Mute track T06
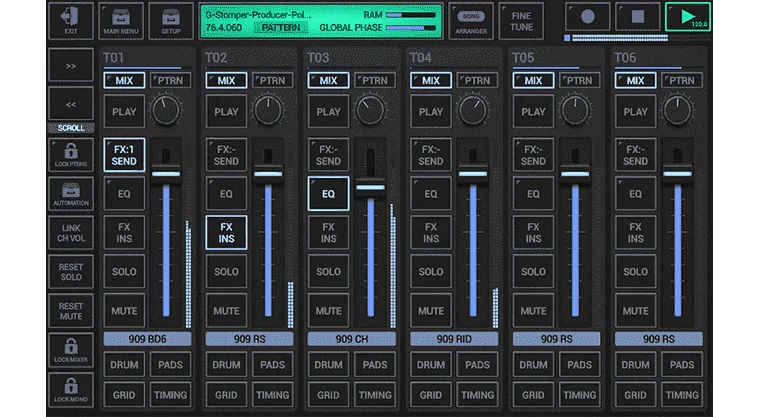 coord(635,311)
